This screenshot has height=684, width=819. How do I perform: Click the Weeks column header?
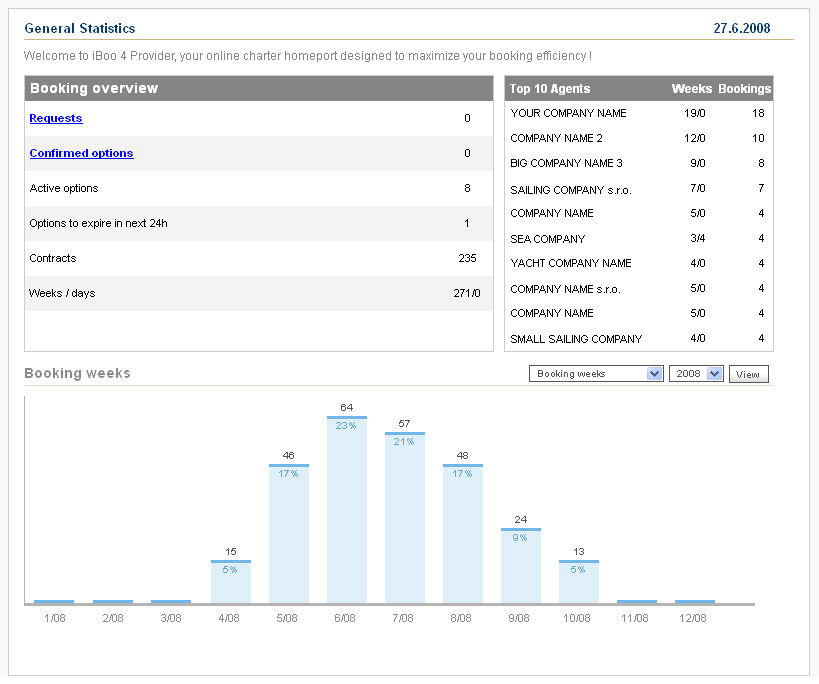691,89
